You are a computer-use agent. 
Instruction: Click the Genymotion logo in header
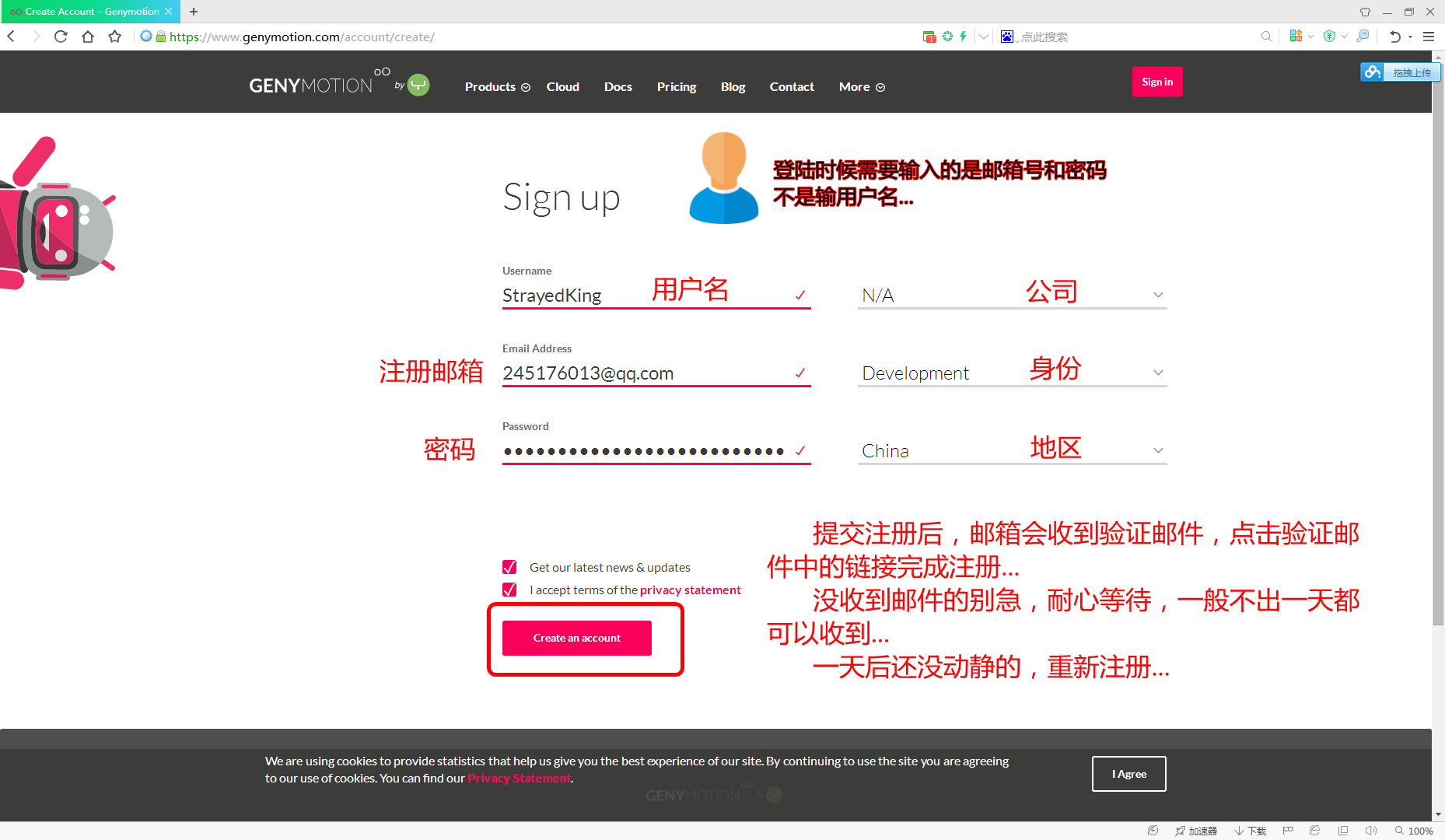coord(320,82)
